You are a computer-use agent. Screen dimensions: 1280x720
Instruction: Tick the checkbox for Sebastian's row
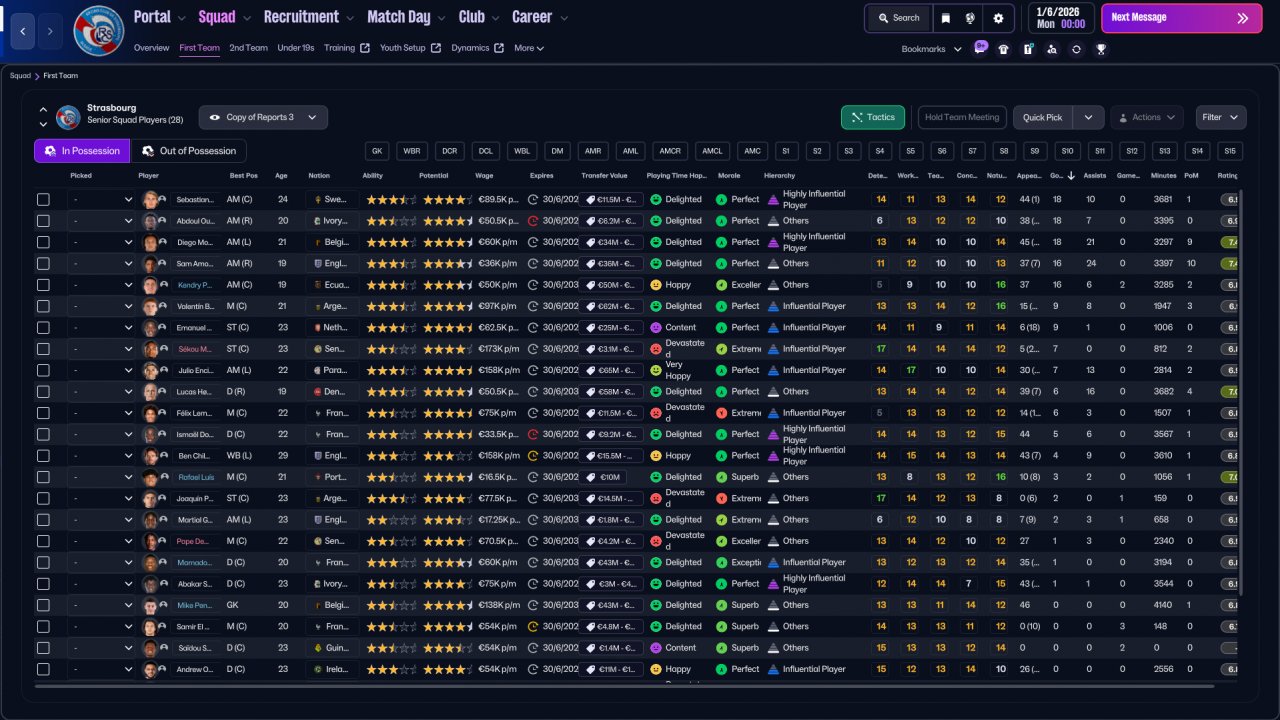[x=43, y=199]
